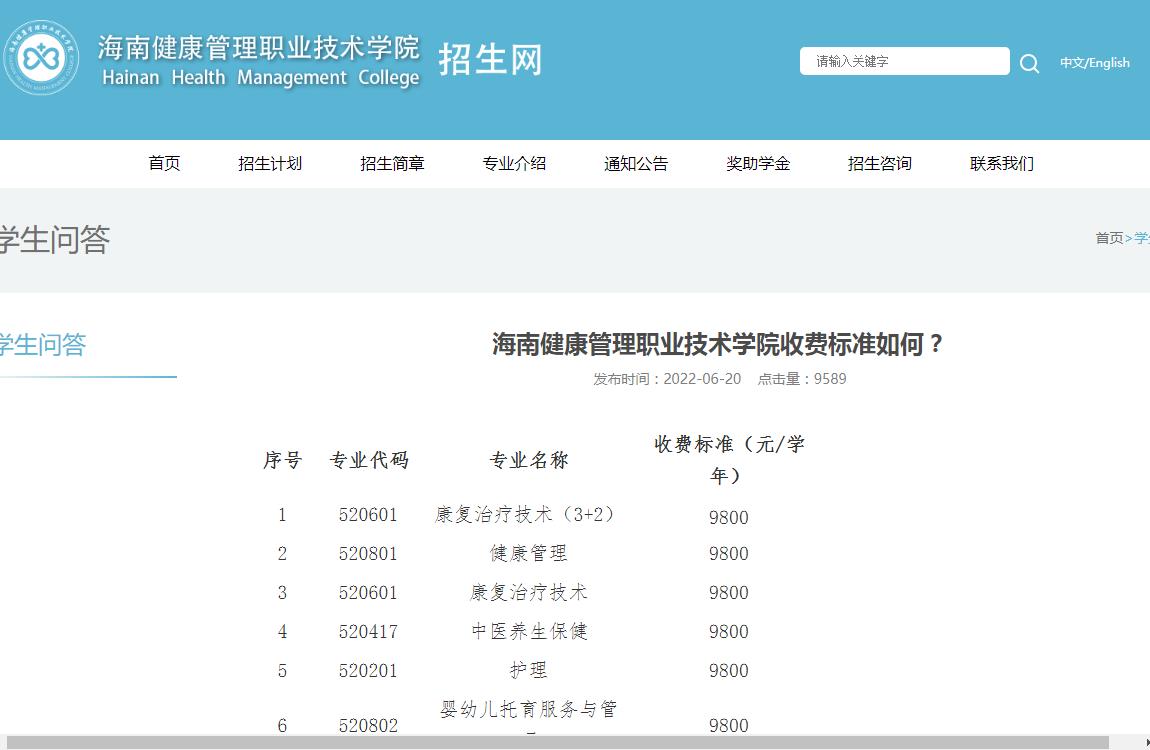Click the code 520801 cell
This screenshot has width=1150, height=750.
point(368,554)
